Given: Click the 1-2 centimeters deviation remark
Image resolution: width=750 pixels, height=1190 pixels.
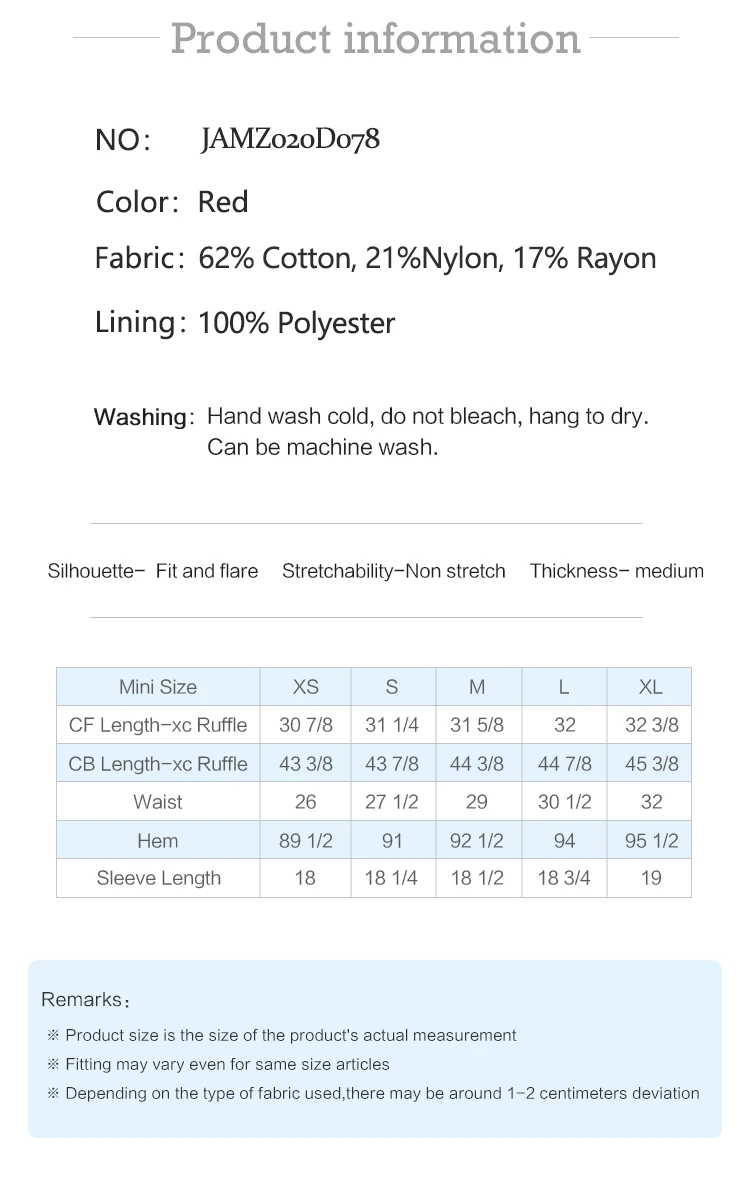Looking at the screenshot, I should coord(382,1093).
